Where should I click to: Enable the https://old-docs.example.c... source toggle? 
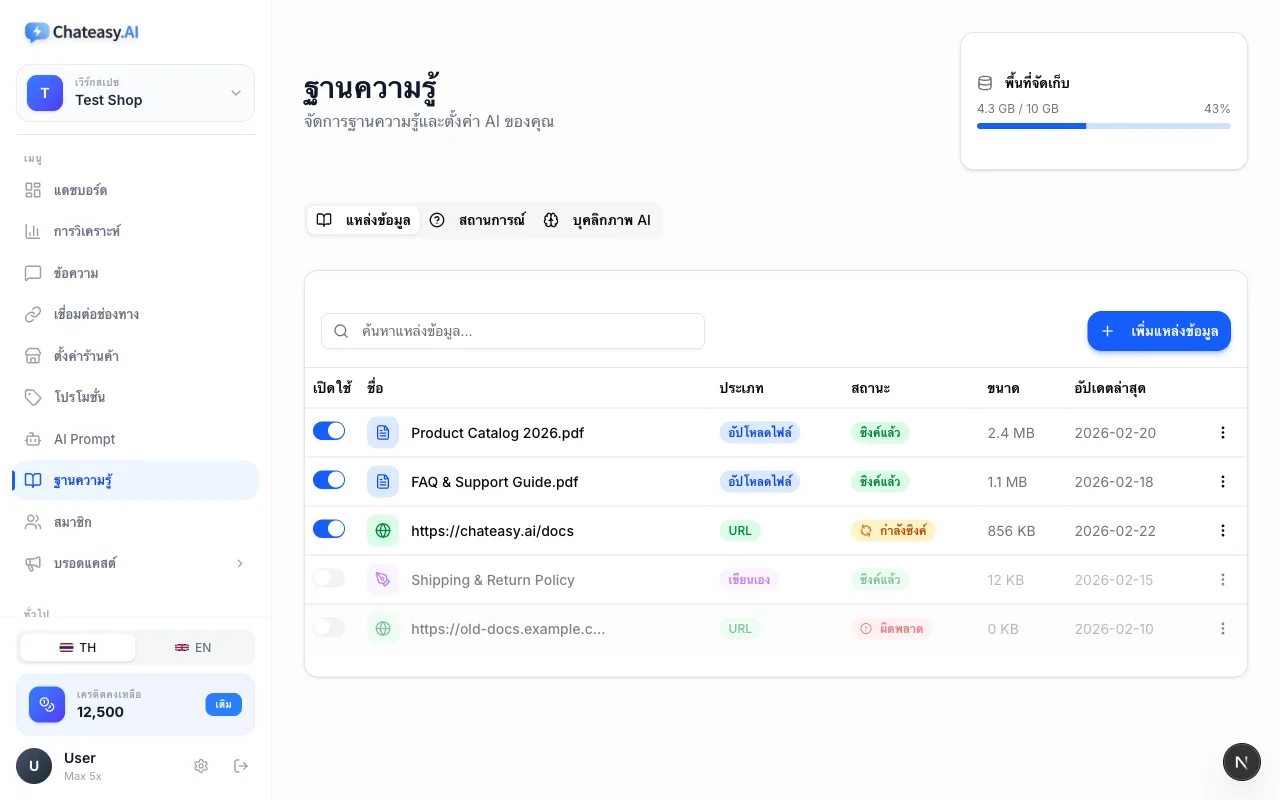point(329,627)
